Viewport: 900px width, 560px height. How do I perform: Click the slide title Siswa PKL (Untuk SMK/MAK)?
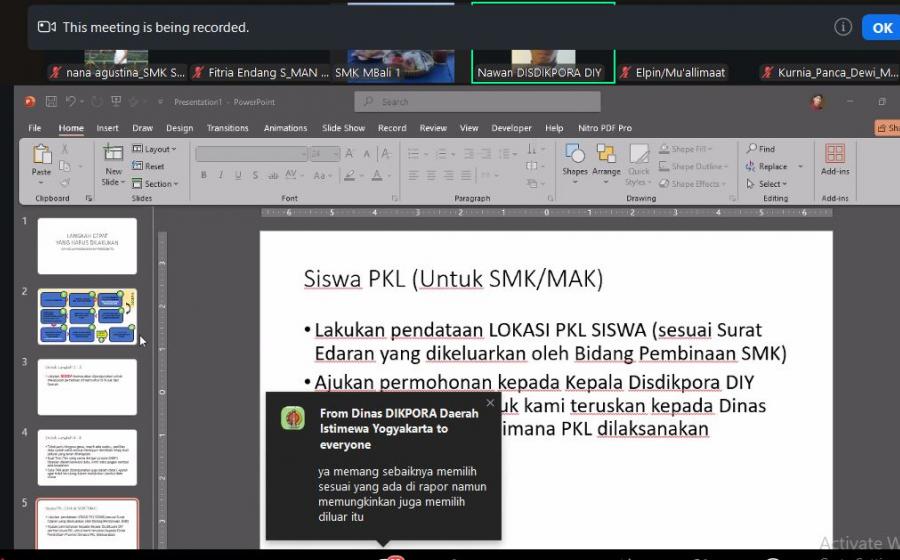tap(453, 279)
